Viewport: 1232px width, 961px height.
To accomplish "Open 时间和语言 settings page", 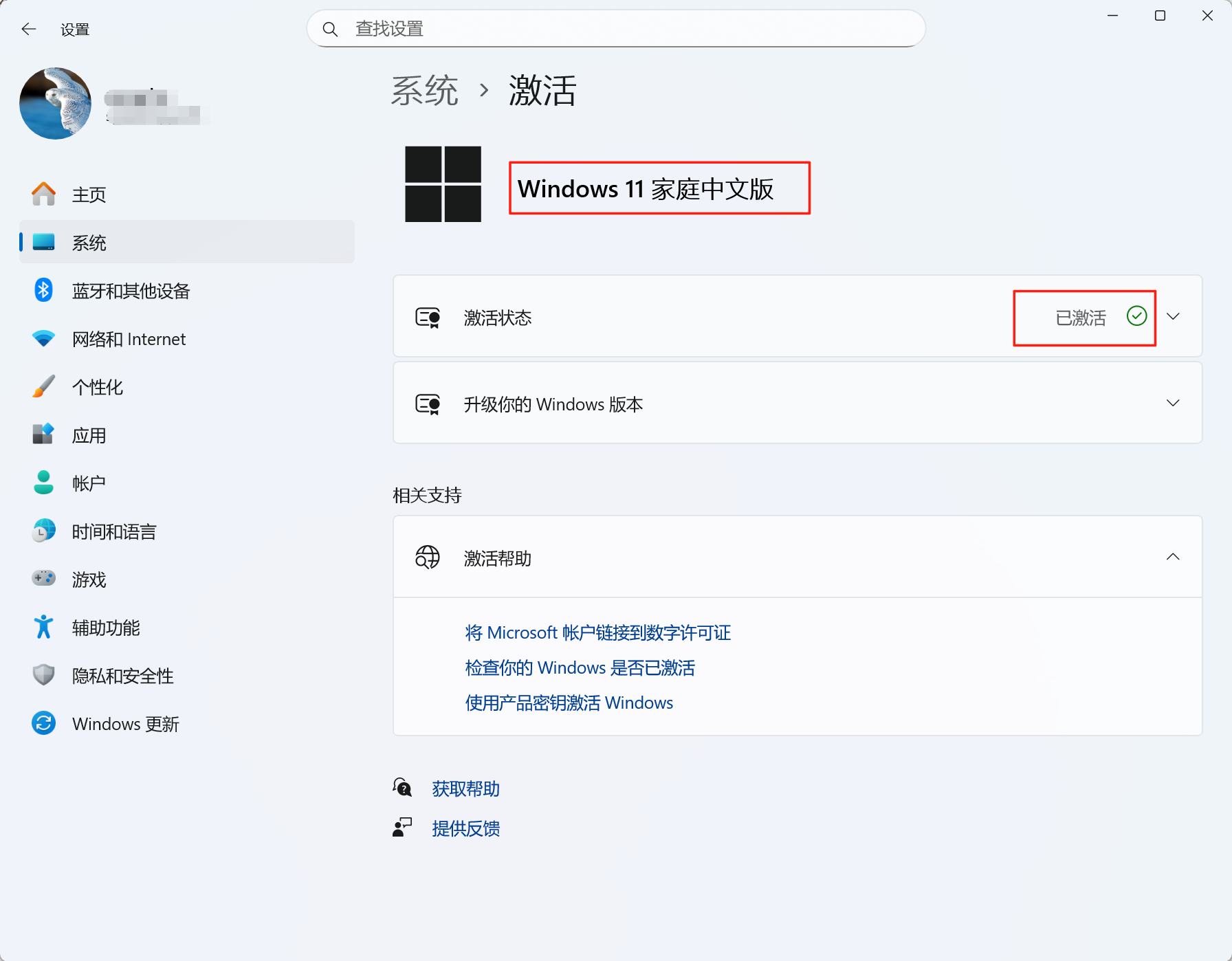I will click(187, 531).
